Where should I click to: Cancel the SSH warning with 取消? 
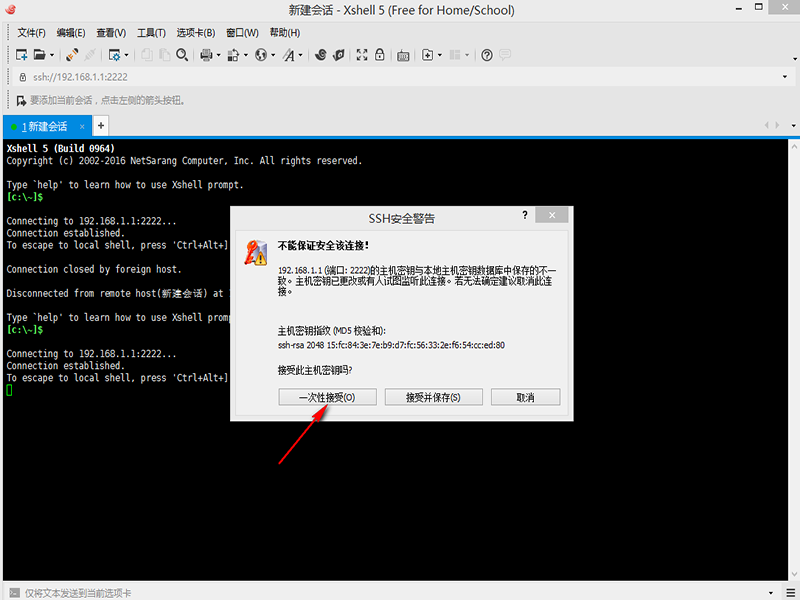click(x=525, y=397)
